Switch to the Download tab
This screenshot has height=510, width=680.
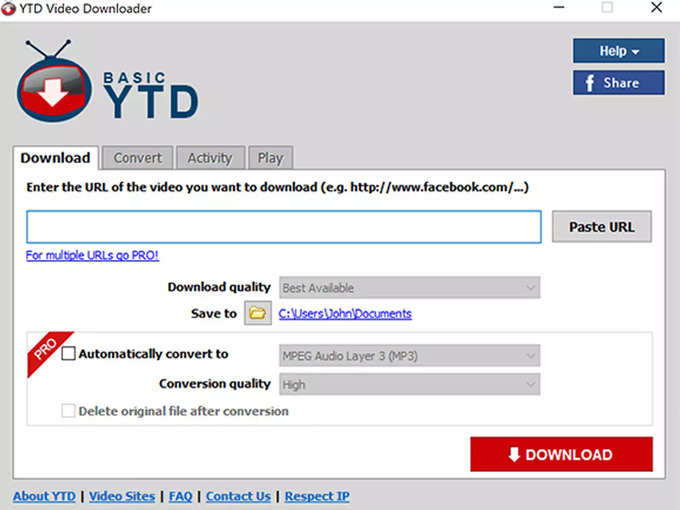point(56,158)
